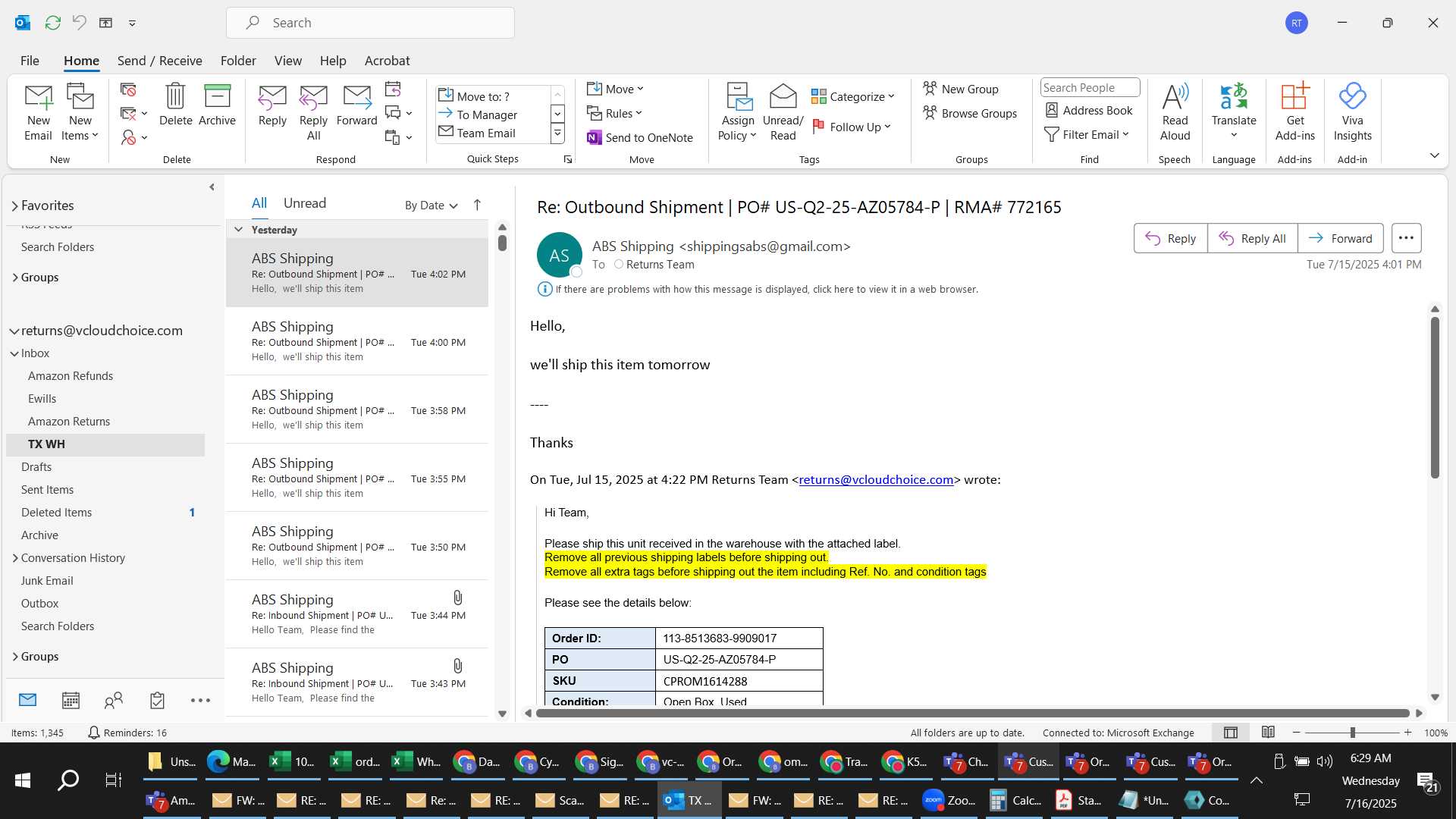Viewport: 1456px width, 819px height.
Task: Switch to the View tab
Action: 287,61
